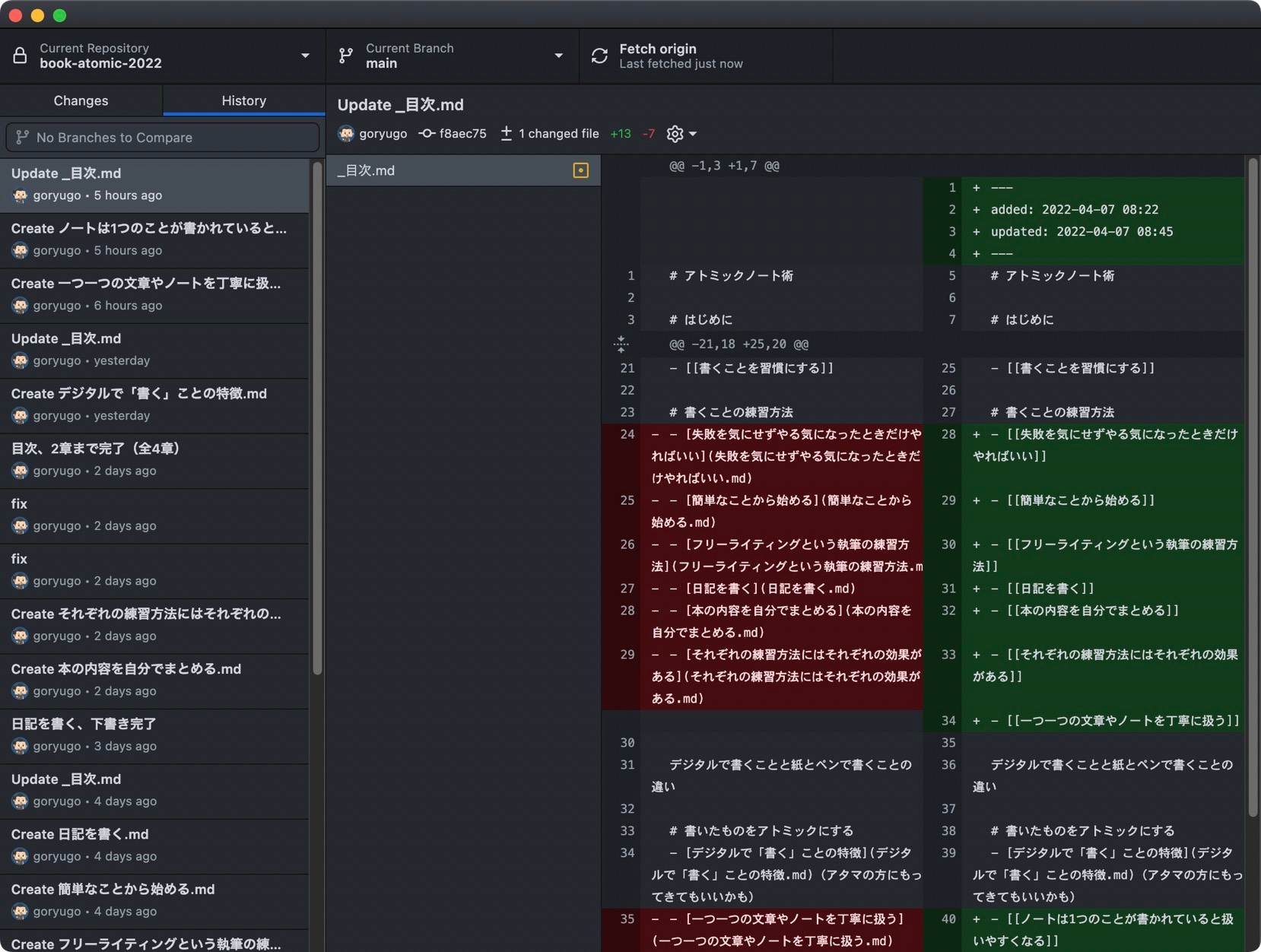The image size is (1261, 952).
Task: Switch to the History tab
Action: [243, 100]
